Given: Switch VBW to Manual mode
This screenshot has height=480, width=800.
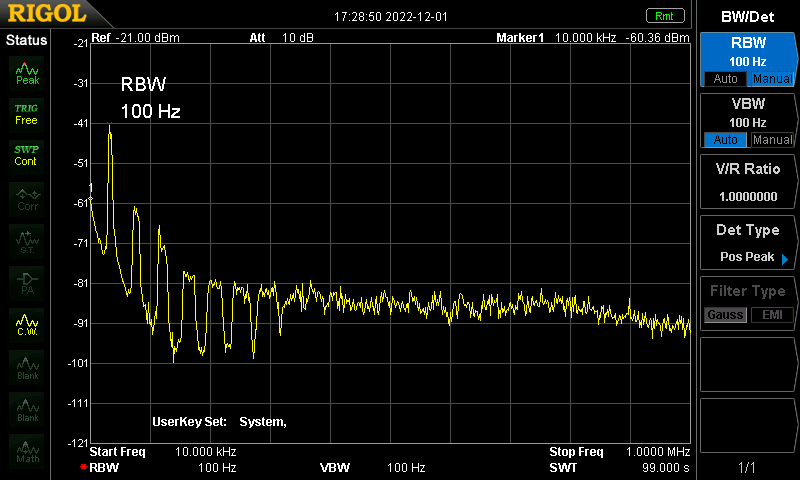Looking at the screenshot, I should click(x=772, y=140).
